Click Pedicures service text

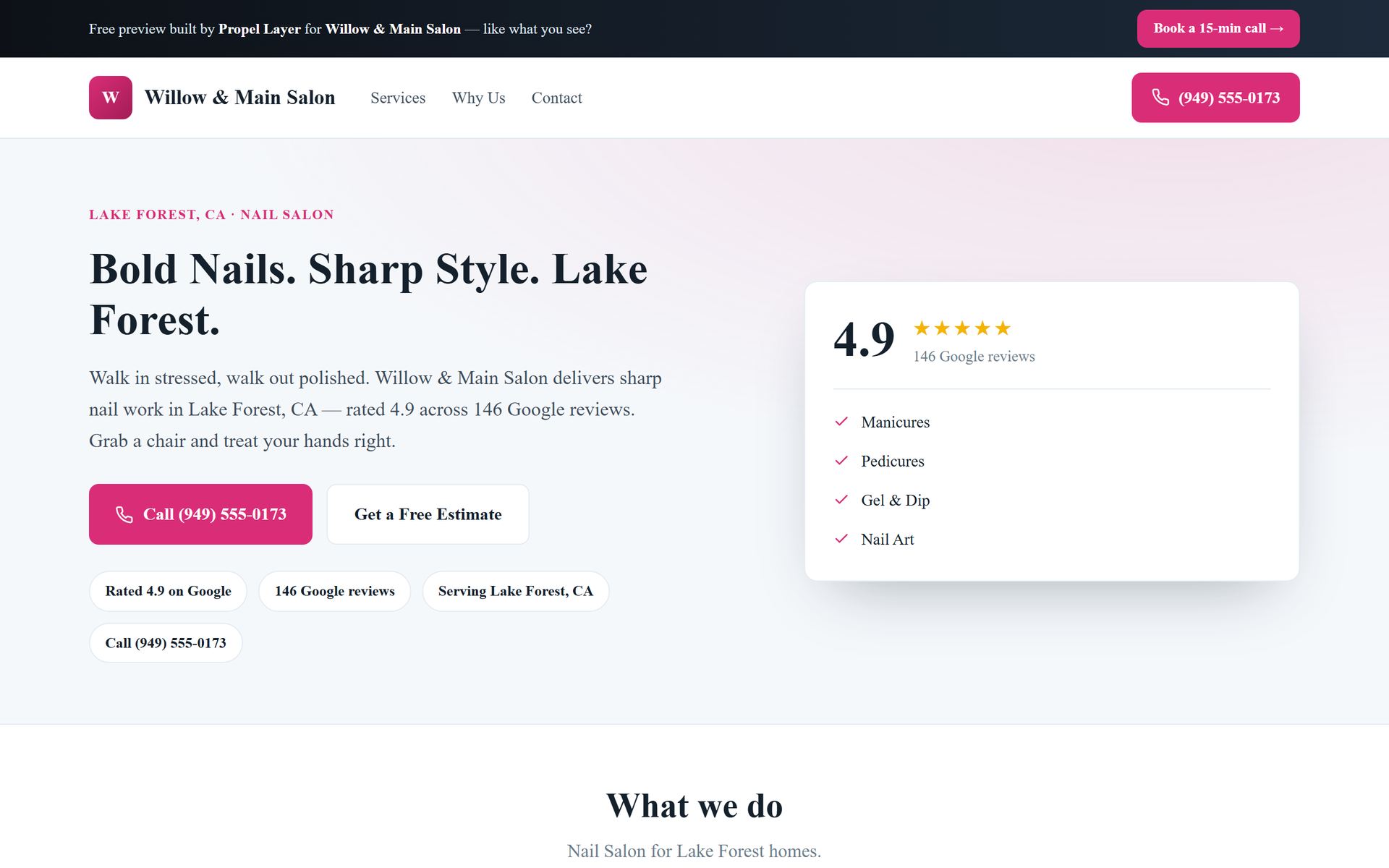(892, 461)
